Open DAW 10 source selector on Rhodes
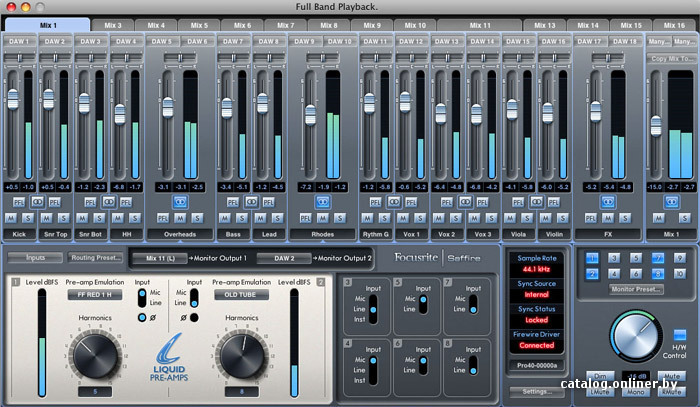The height and width of the screenshot is (407, 700). 339,41
